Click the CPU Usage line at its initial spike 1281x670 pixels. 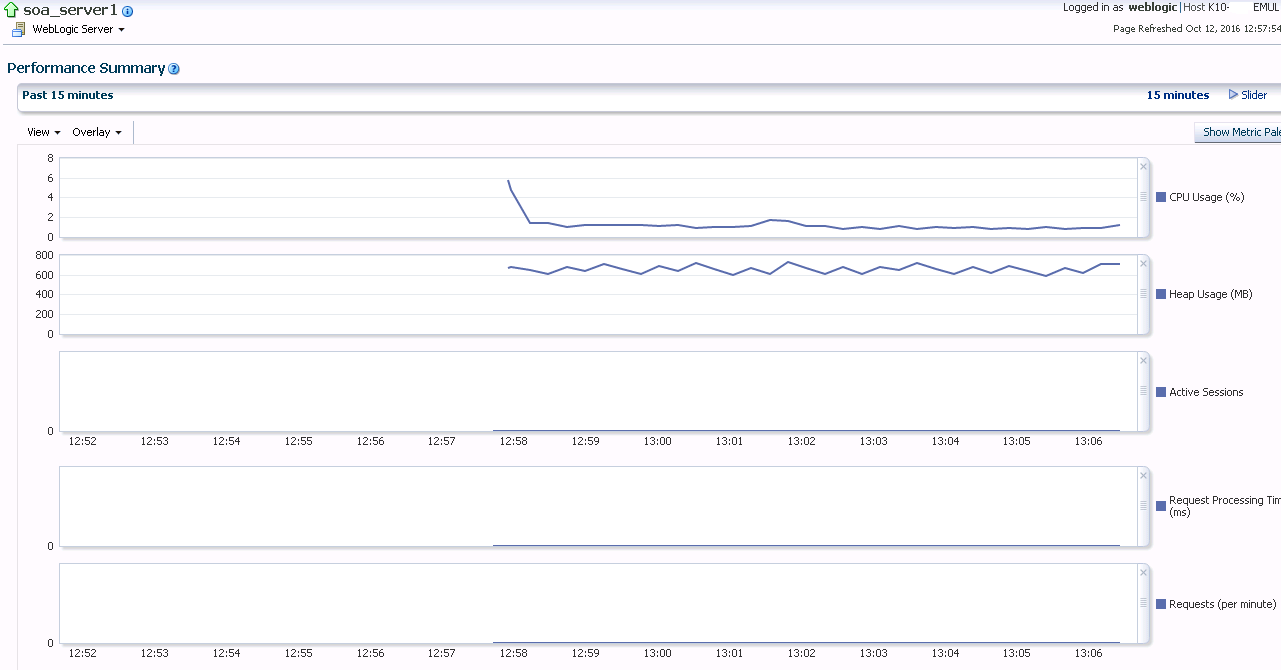[509, 182]
